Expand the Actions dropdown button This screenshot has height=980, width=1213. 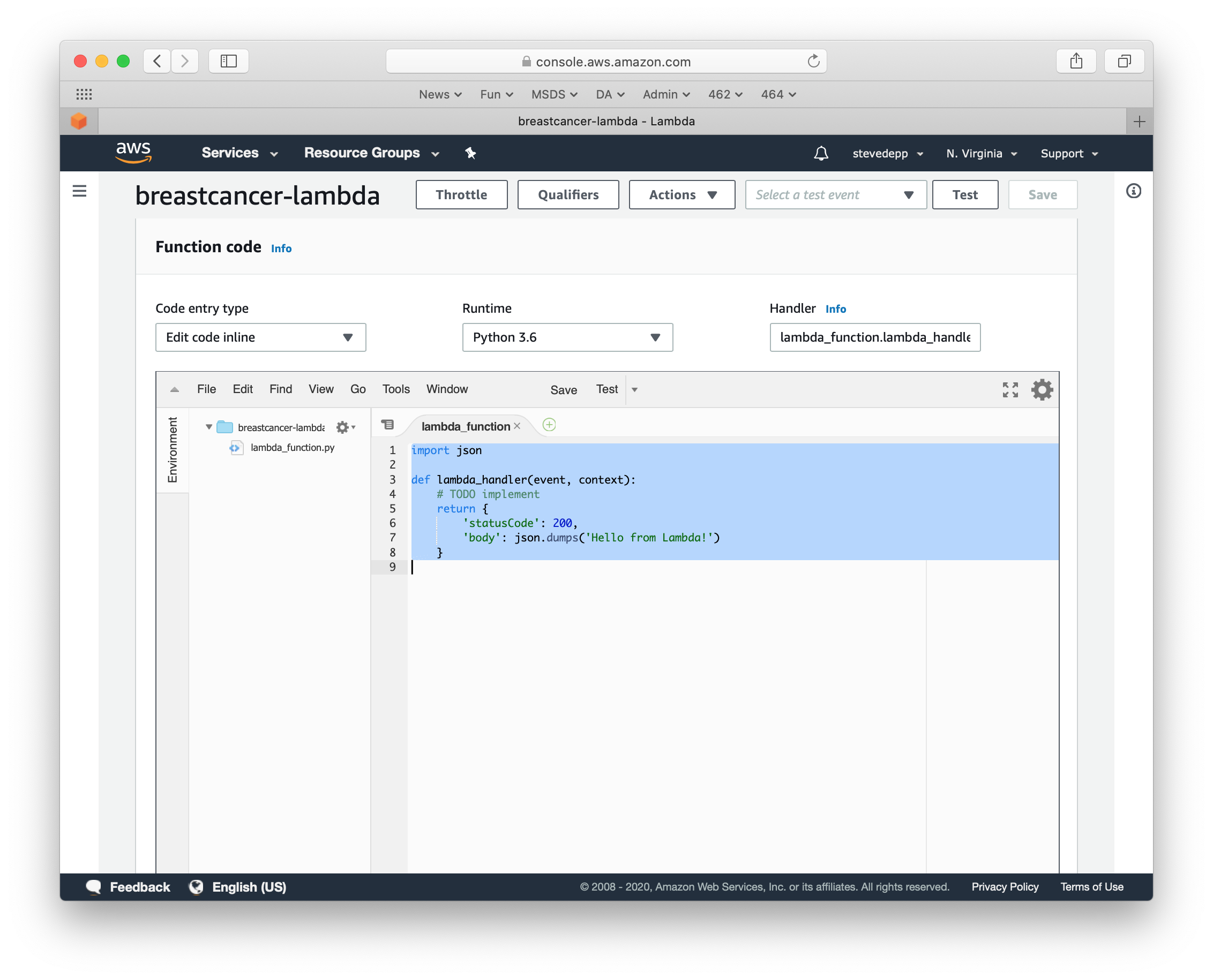(682, 195)
